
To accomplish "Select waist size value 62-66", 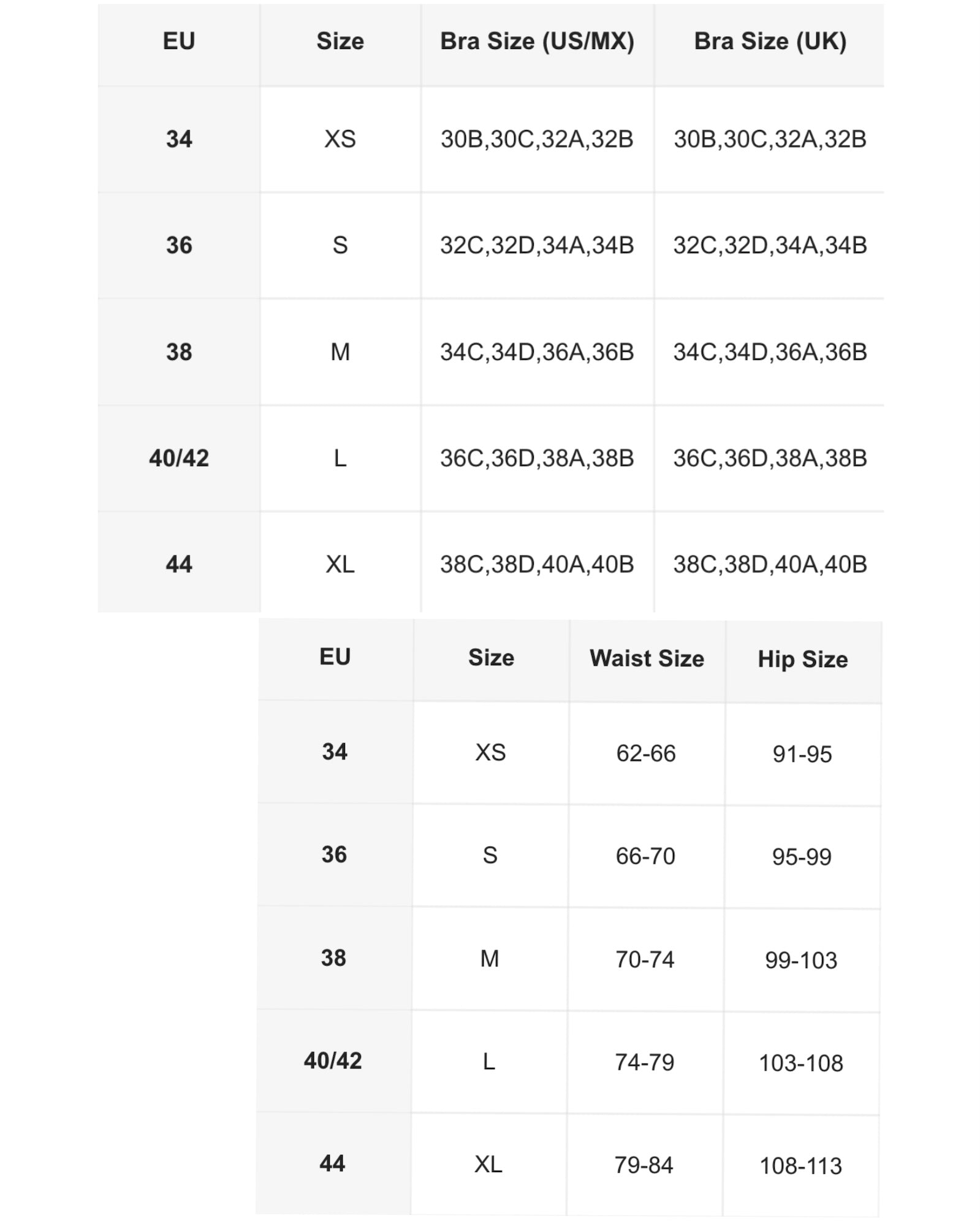I will point(646,753).
